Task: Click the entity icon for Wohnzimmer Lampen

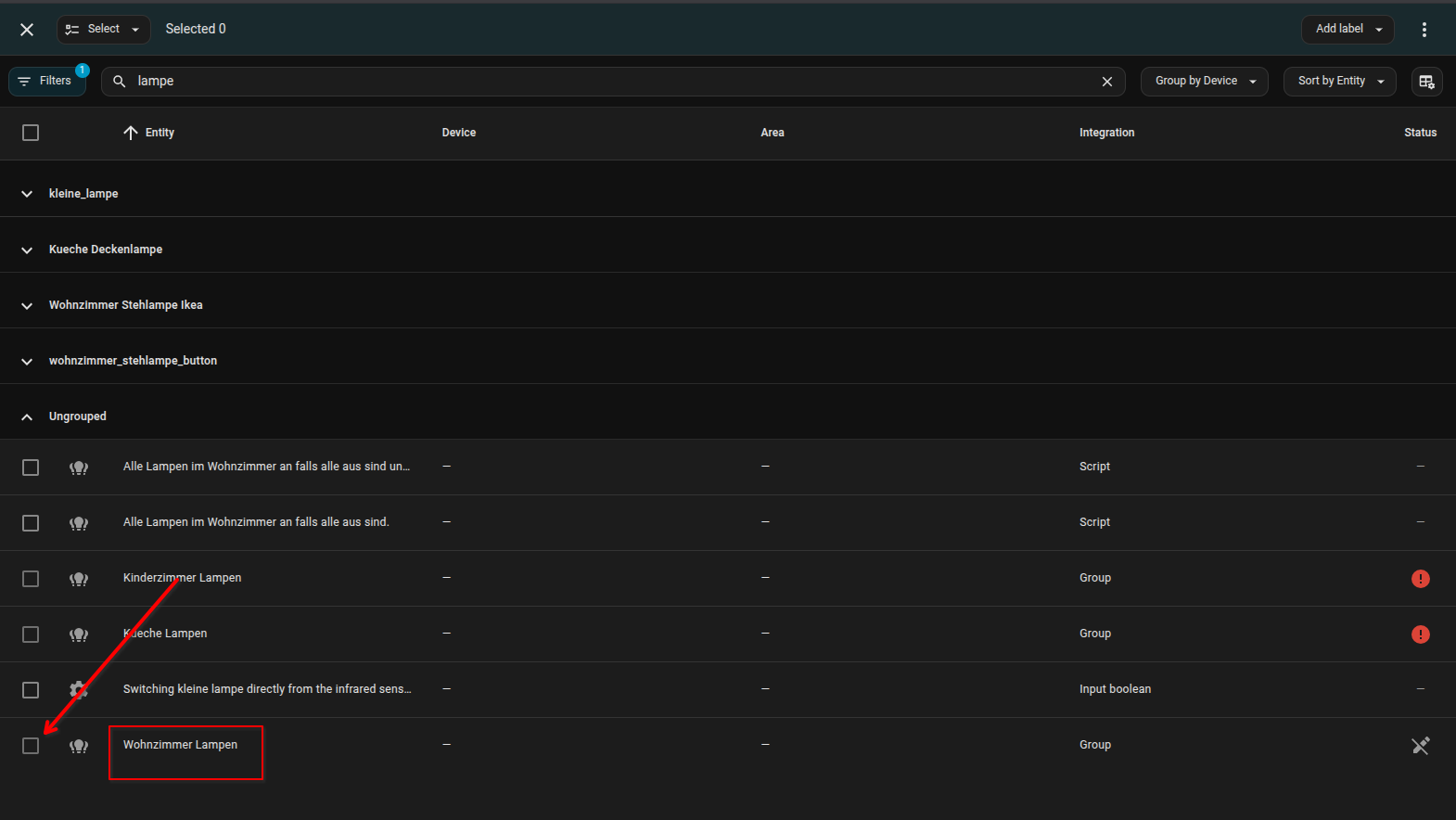Action: pyautogui.click(x=79, y=746)
